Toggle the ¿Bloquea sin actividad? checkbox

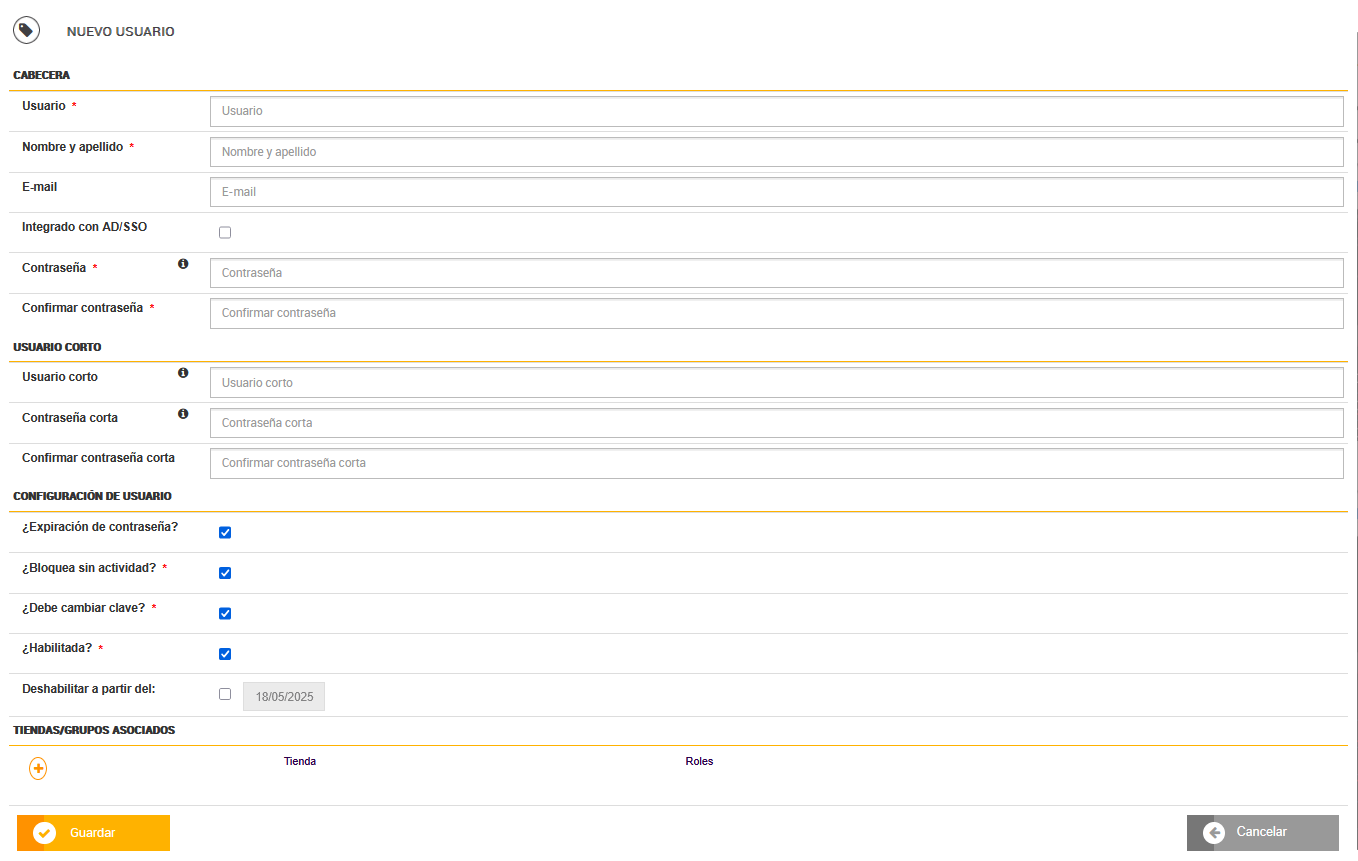(x=225, y=573)
